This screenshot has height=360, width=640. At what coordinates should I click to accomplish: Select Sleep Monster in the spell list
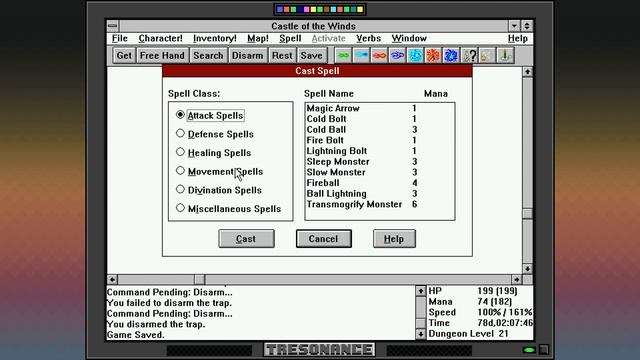[x=380, y=162]
